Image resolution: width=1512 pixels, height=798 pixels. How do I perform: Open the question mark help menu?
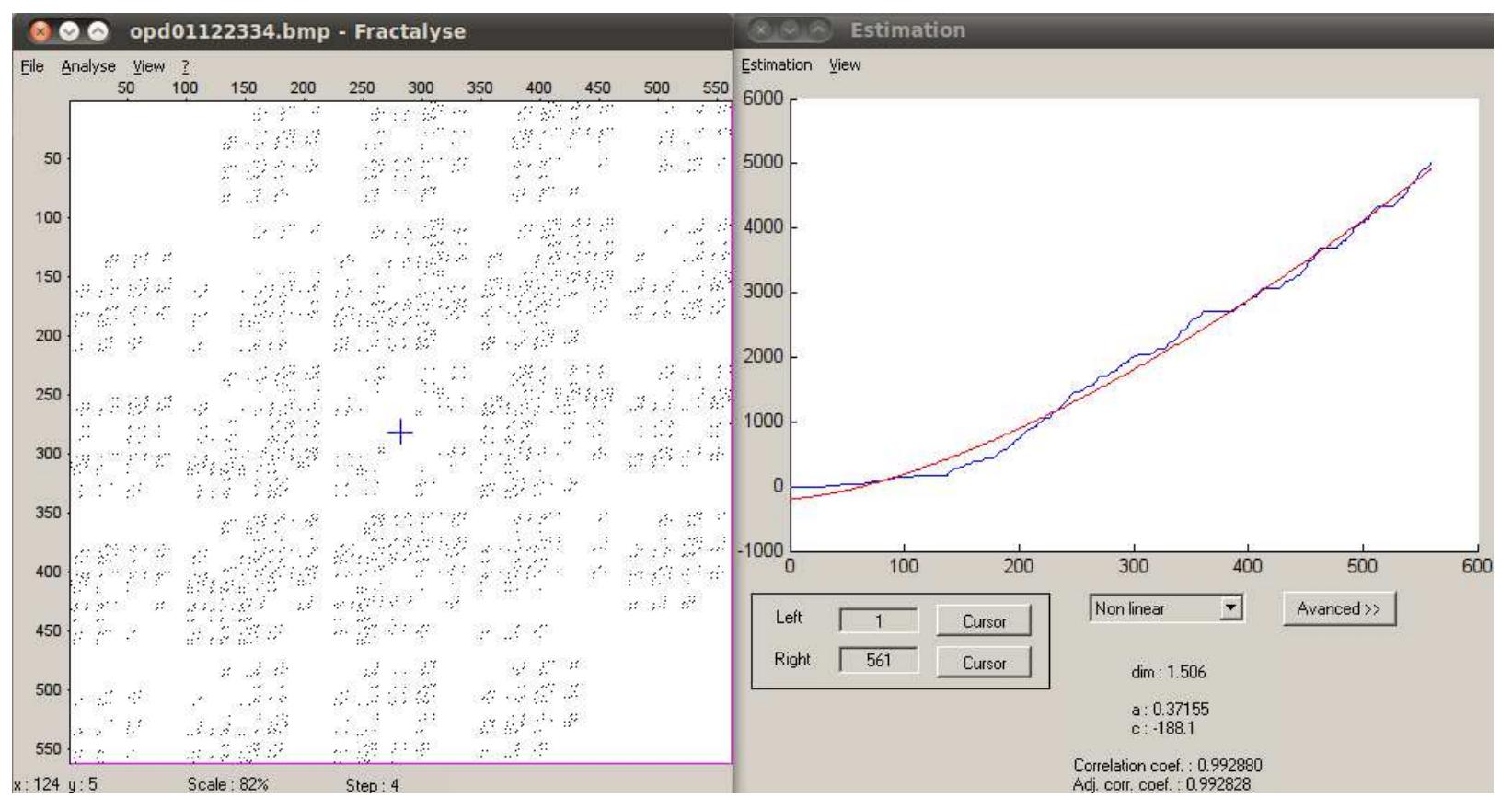(x=185, y=66)
